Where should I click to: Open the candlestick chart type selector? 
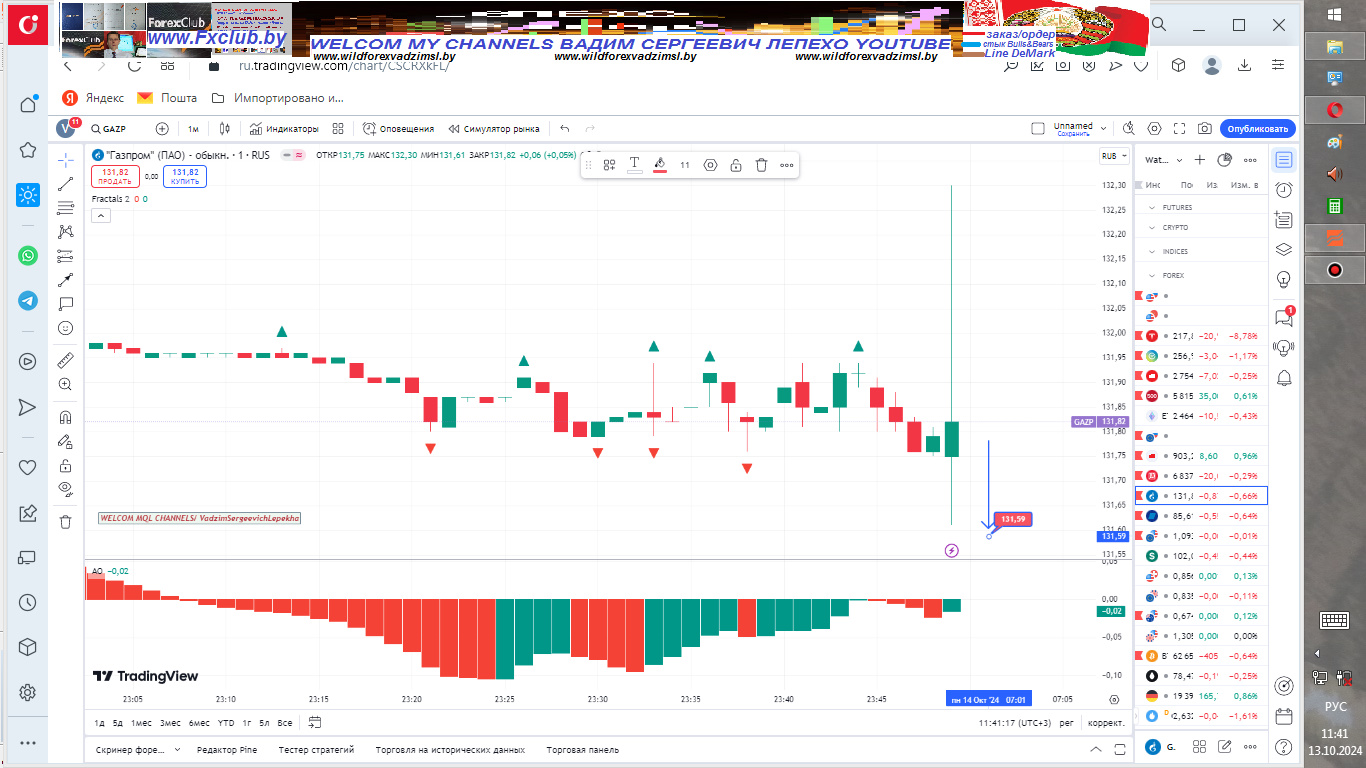pyautogui.click(x=225, y=129)
